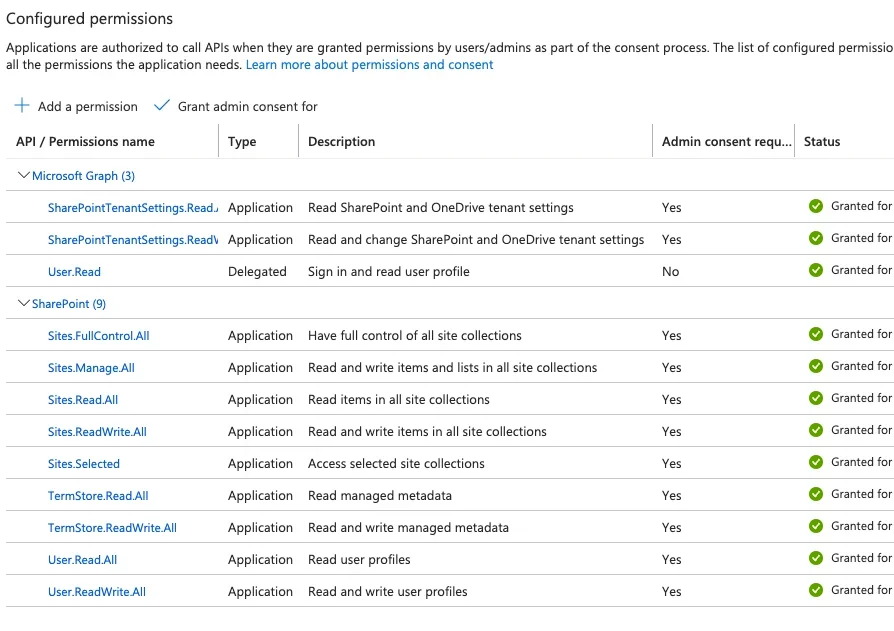Image resolution: width=894 pixels, height=631 pixels.
Task: Open Learn more about permissions and consent
Action: tap(369, 65)
